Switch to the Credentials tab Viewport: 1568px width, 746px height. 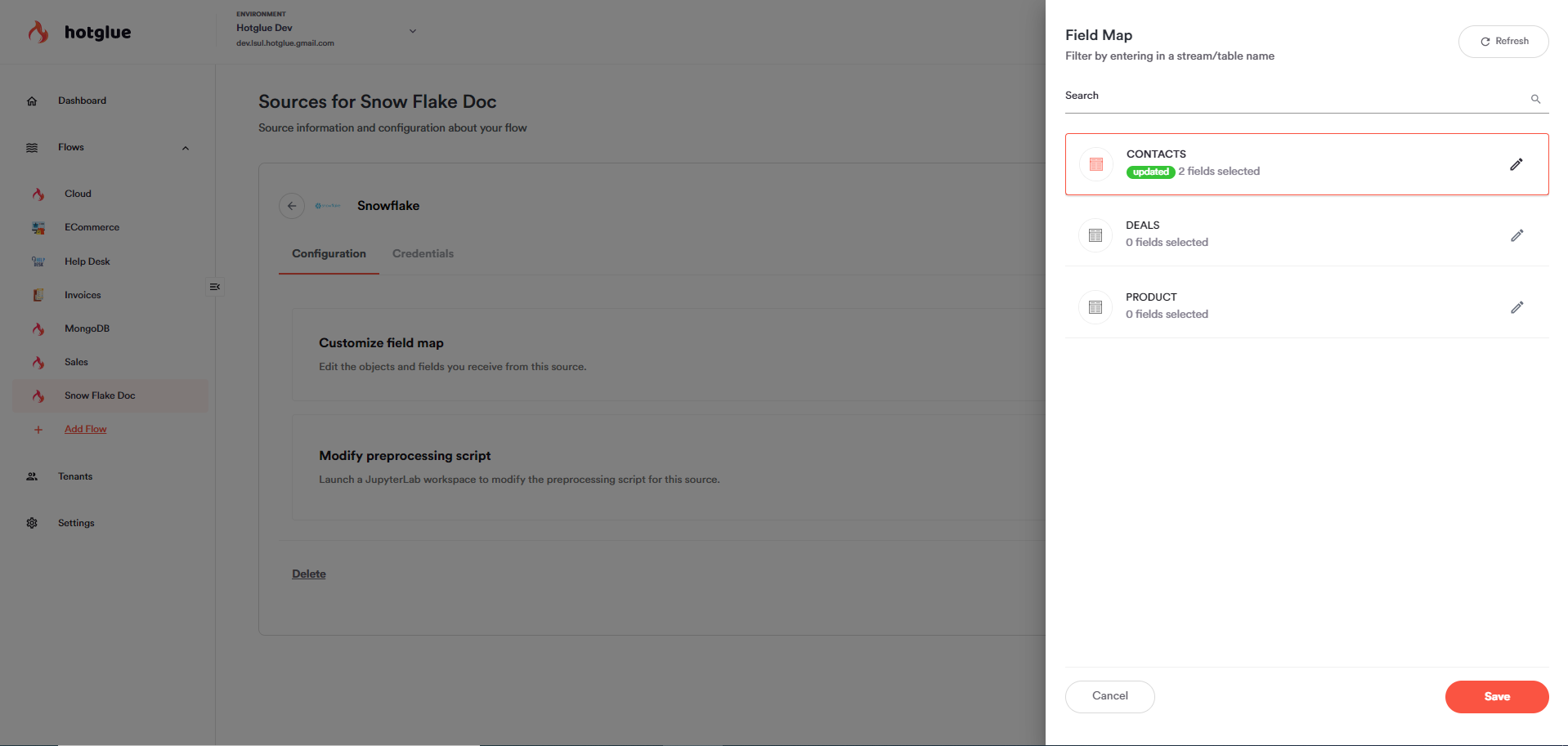pyautogui.click(x=423, y=253)
